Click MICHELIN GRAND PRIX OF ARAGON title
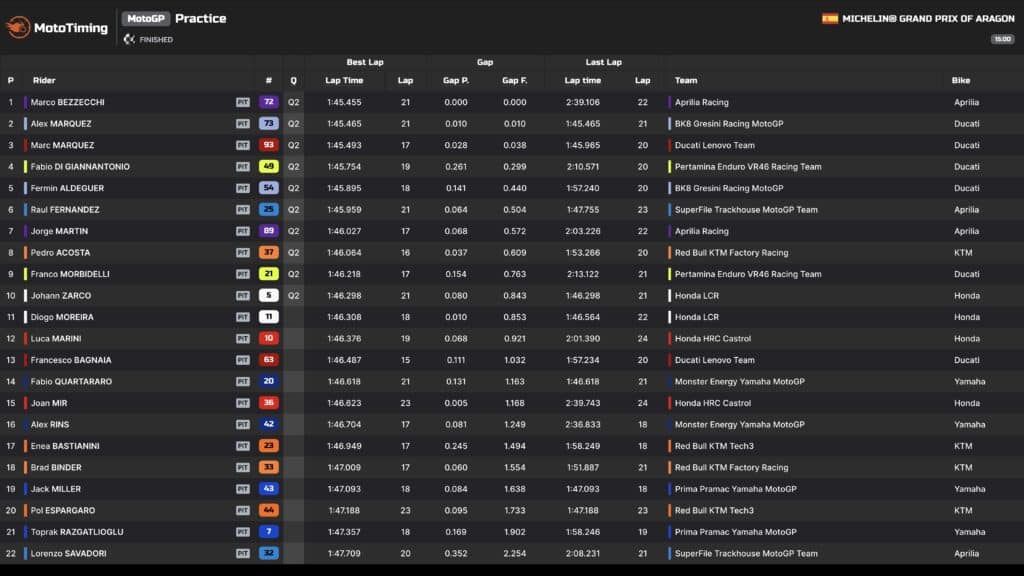Screen dimensions: 1024x576 [928, 19]
